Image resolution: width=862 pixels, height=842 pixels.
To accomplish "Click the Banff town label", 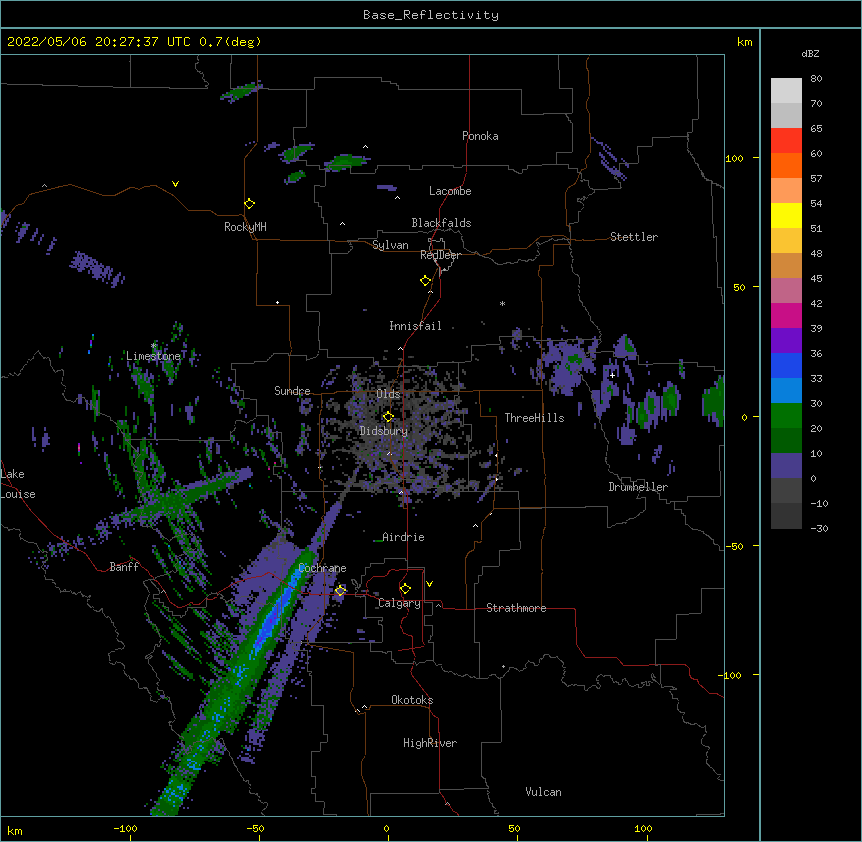I will [124, 567].
